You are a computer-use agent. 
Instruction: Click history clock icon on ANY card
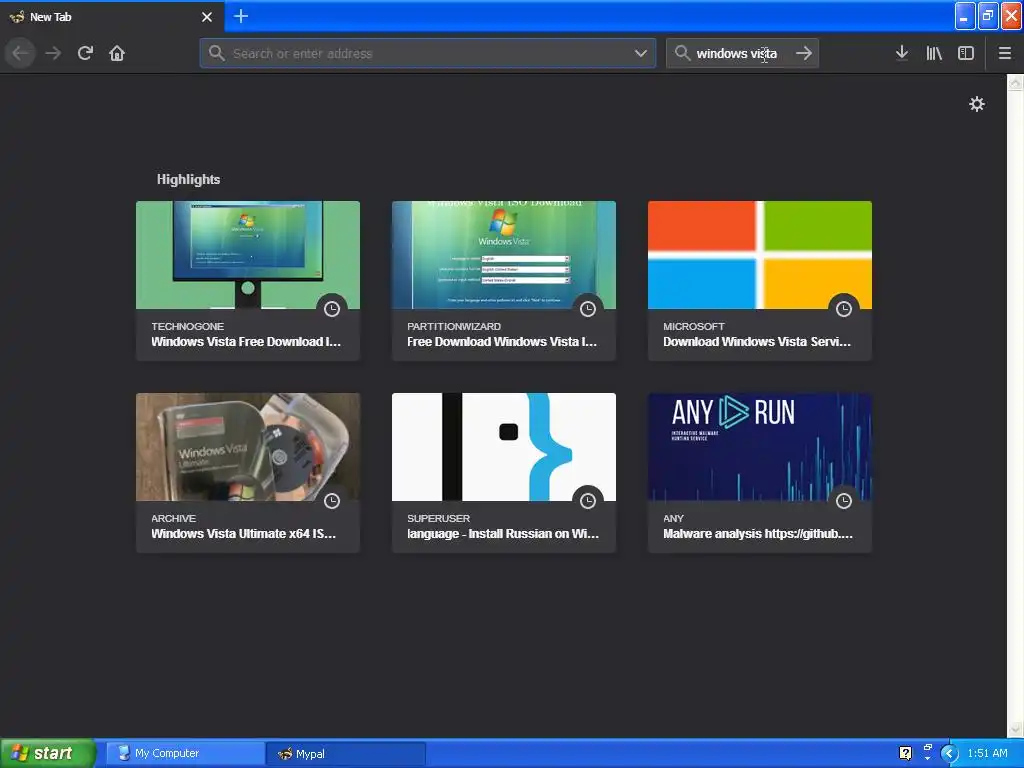pyautogui.click(x=844, y=501)
